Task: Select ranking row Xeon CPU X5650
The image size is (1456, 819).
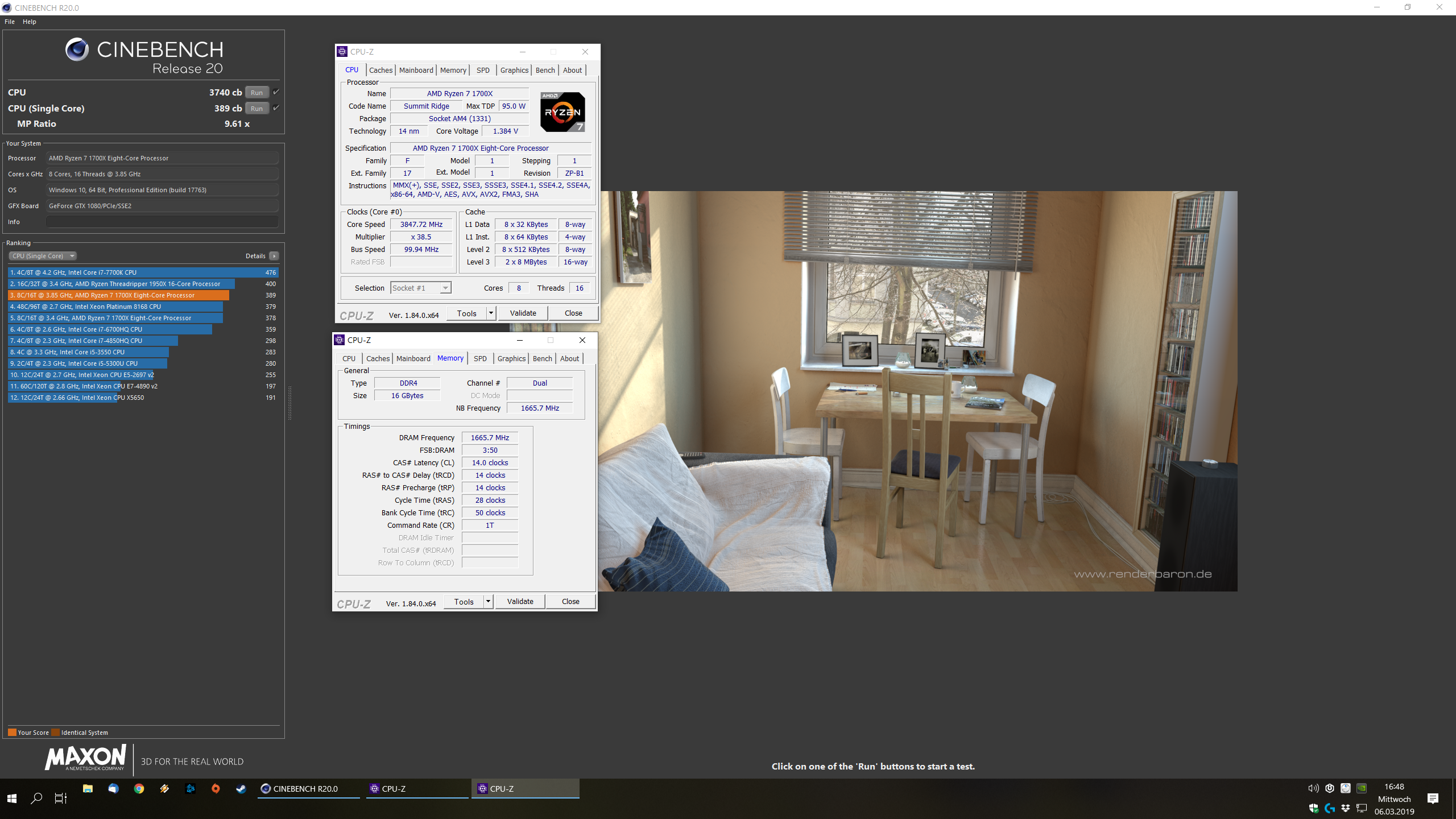Action: (143, 398)
